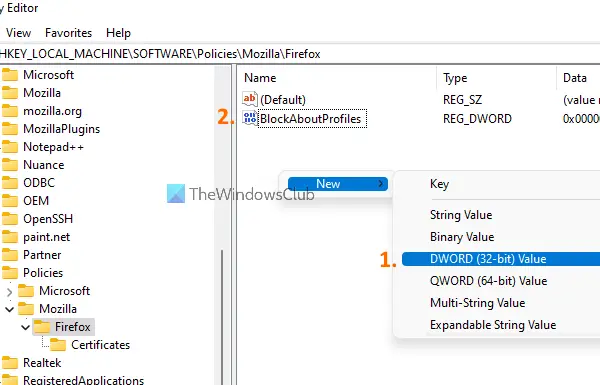Expand the Microsoft key under Policies
Image resolution: width=600 pixels, height=385 pixels.
(10, 292)
